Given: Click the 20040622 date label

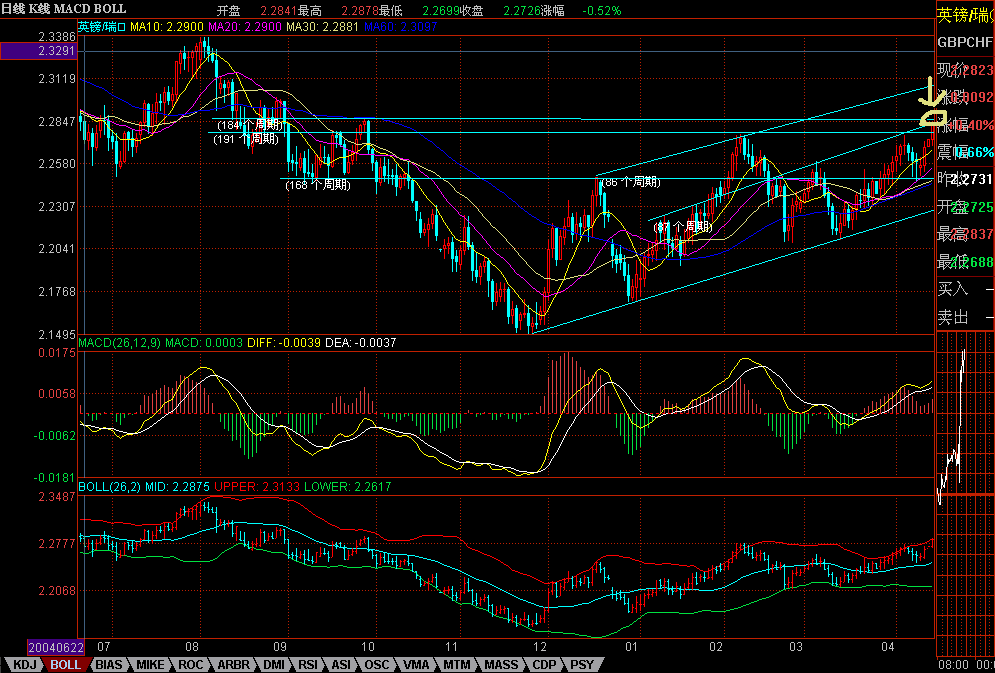Looking at the screenshot, I should [x=41, y=648].
